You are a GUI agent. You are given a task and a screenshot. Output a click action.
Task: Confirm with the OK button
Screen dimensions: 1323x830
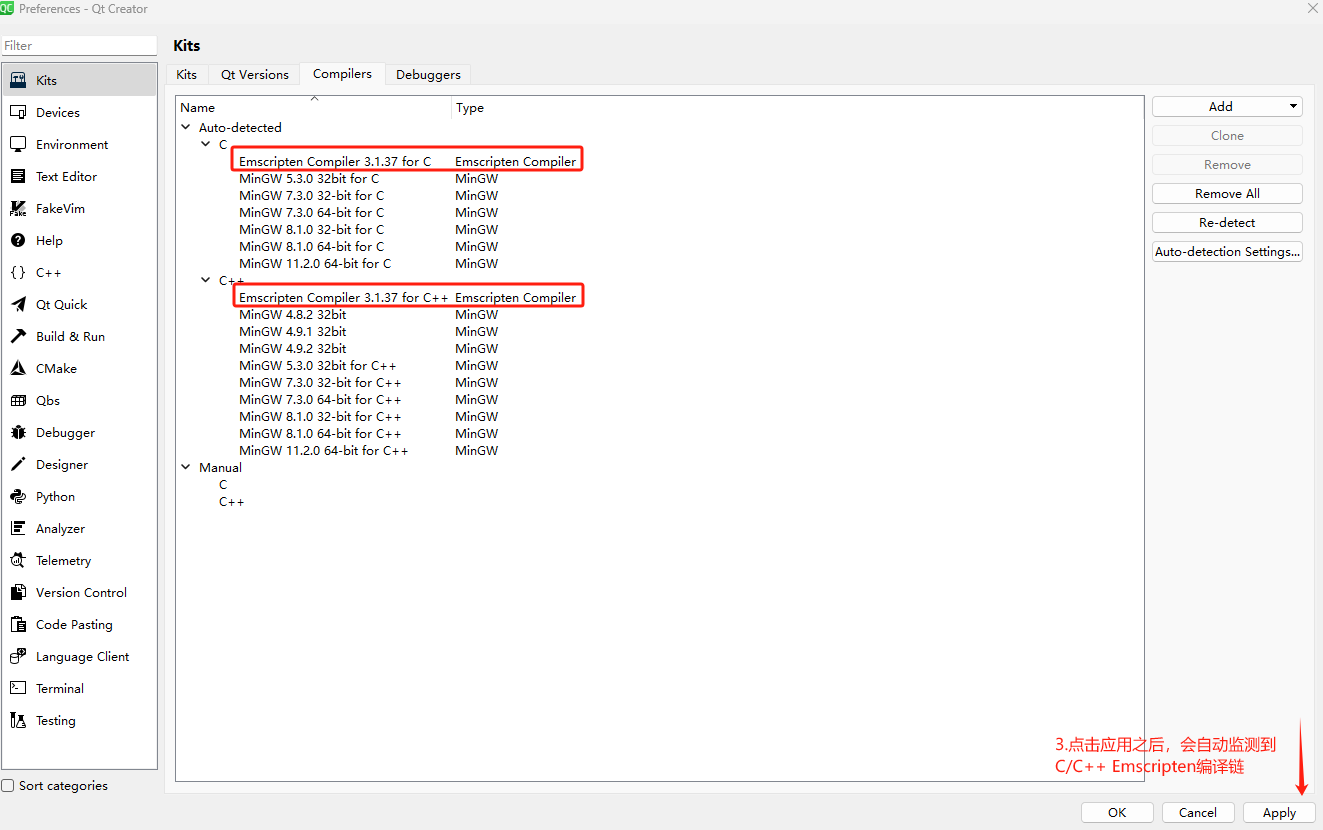(x=1117, y=813)
